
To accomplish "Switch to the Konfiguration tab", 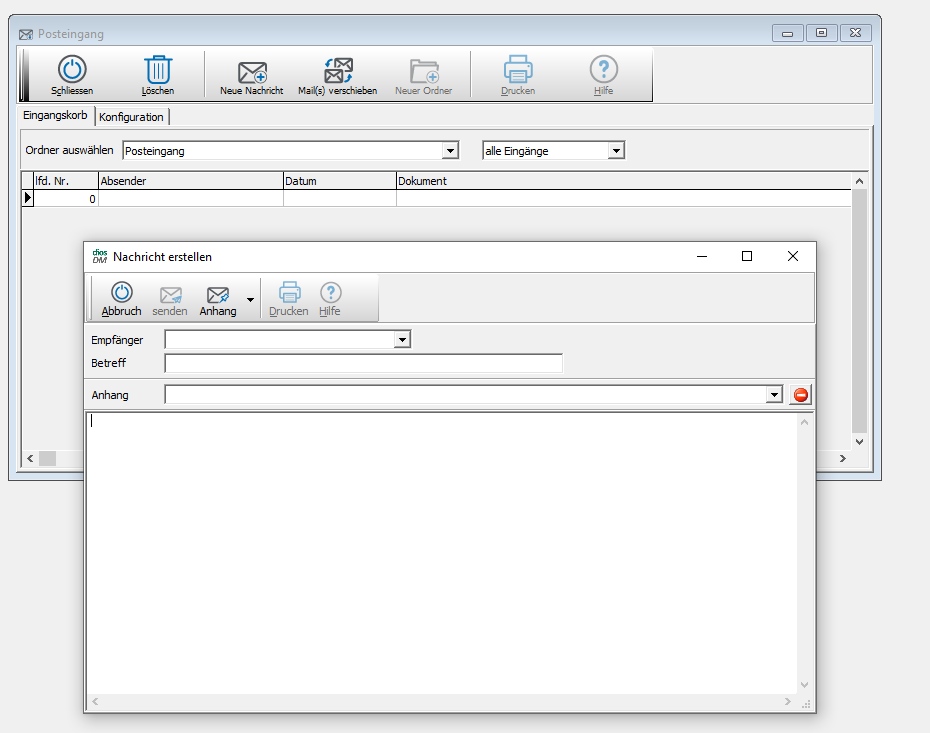I will [132, 117].
